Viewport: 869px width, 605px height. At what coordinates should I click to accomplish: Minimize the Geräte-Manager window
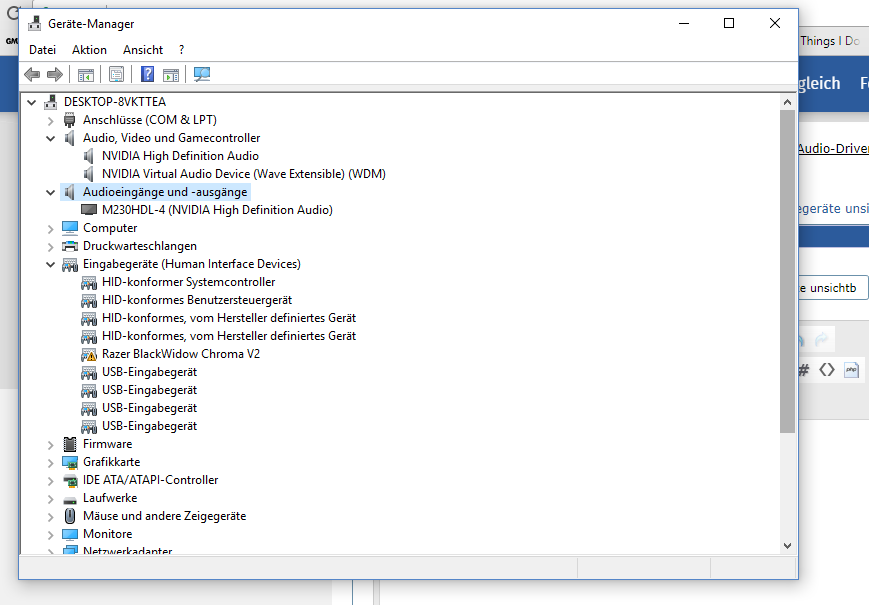point(684,23)
